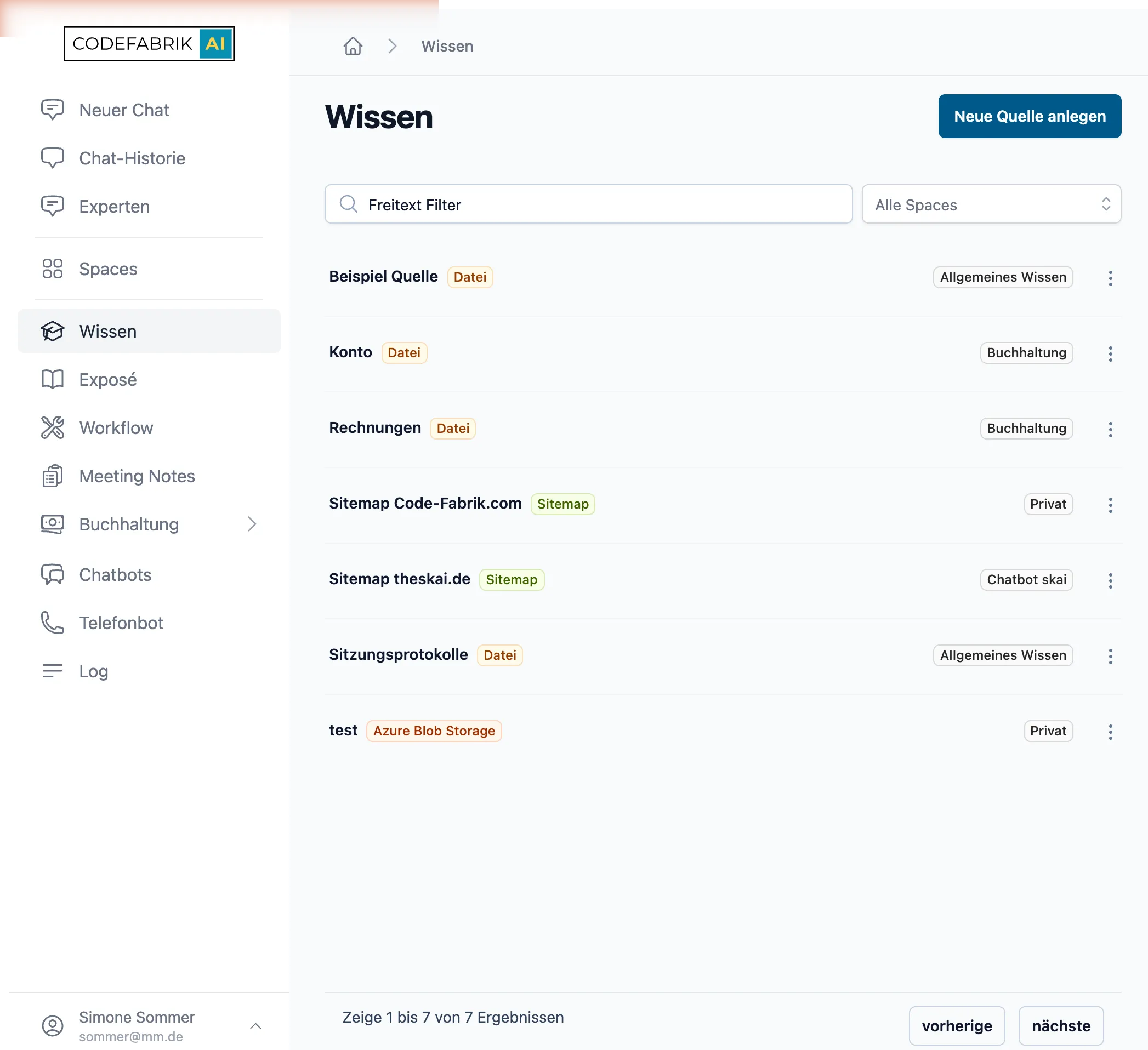Viewport: 1148px width, 1050px height.
Task: Open Neuer Chat in sidebar
Action: tap(149, 110)
